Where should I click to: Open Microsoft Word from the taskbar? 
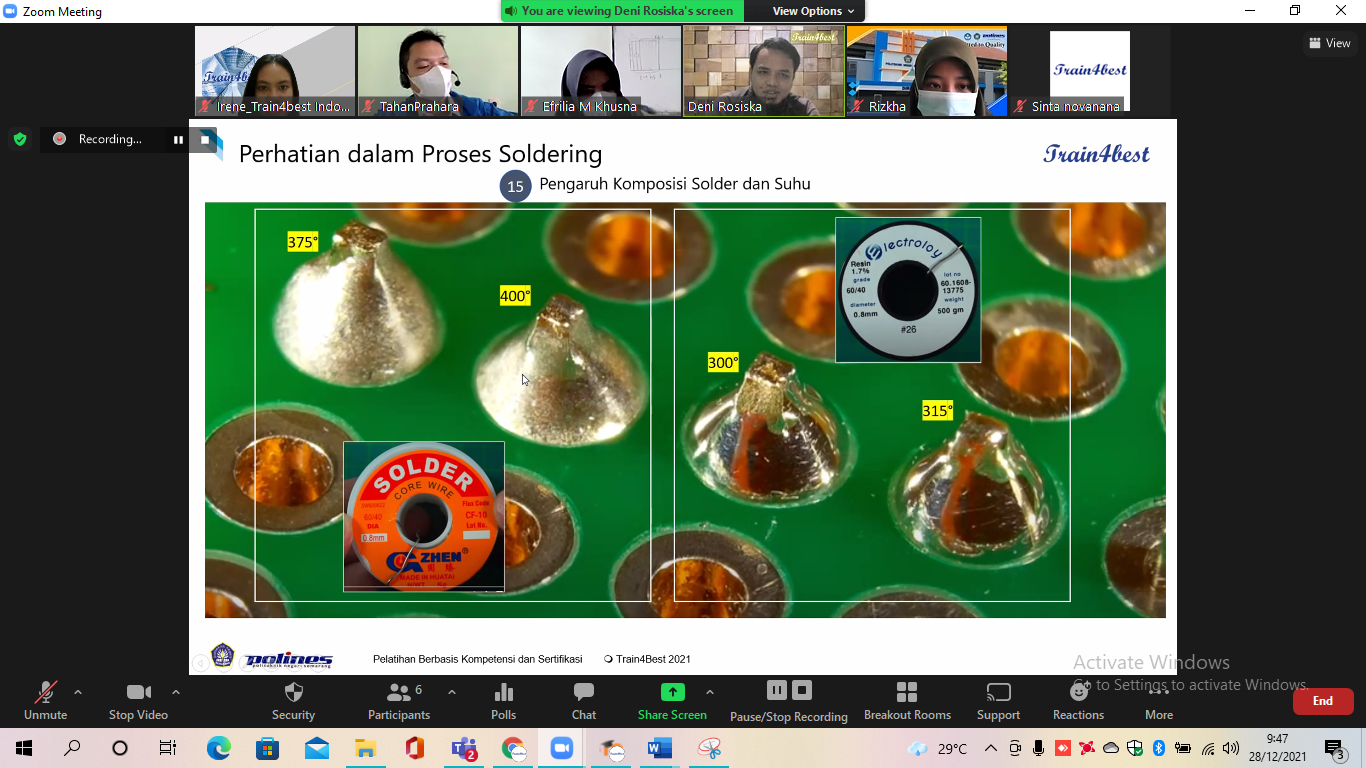click(660, 748)
